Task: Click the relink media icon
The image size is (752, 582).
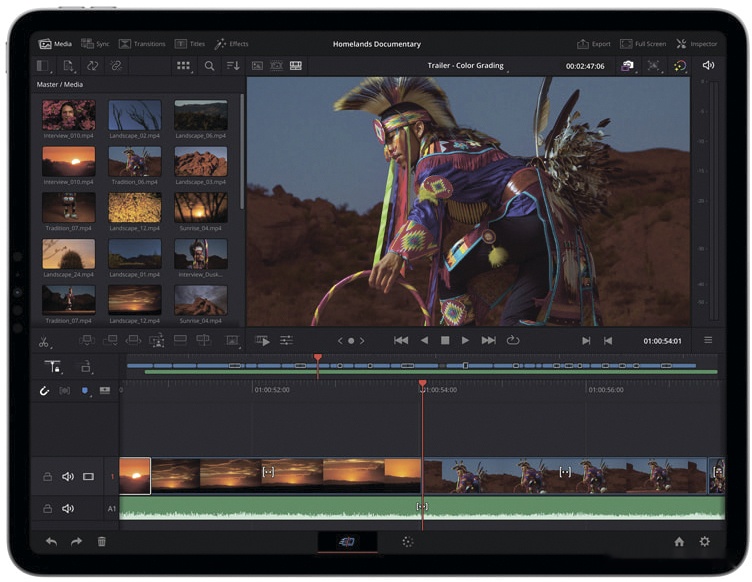Action: 116,66
